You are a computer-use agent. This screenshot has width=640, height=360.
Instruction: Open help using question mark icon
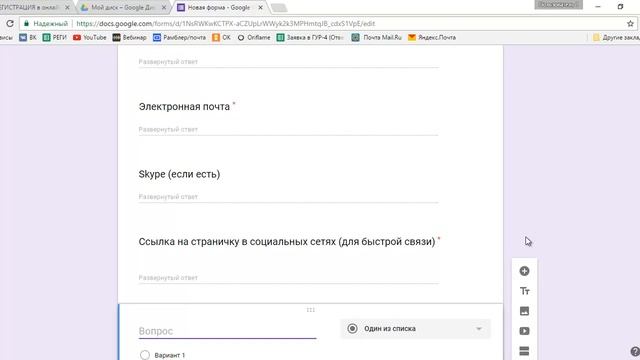pos(635,352)
